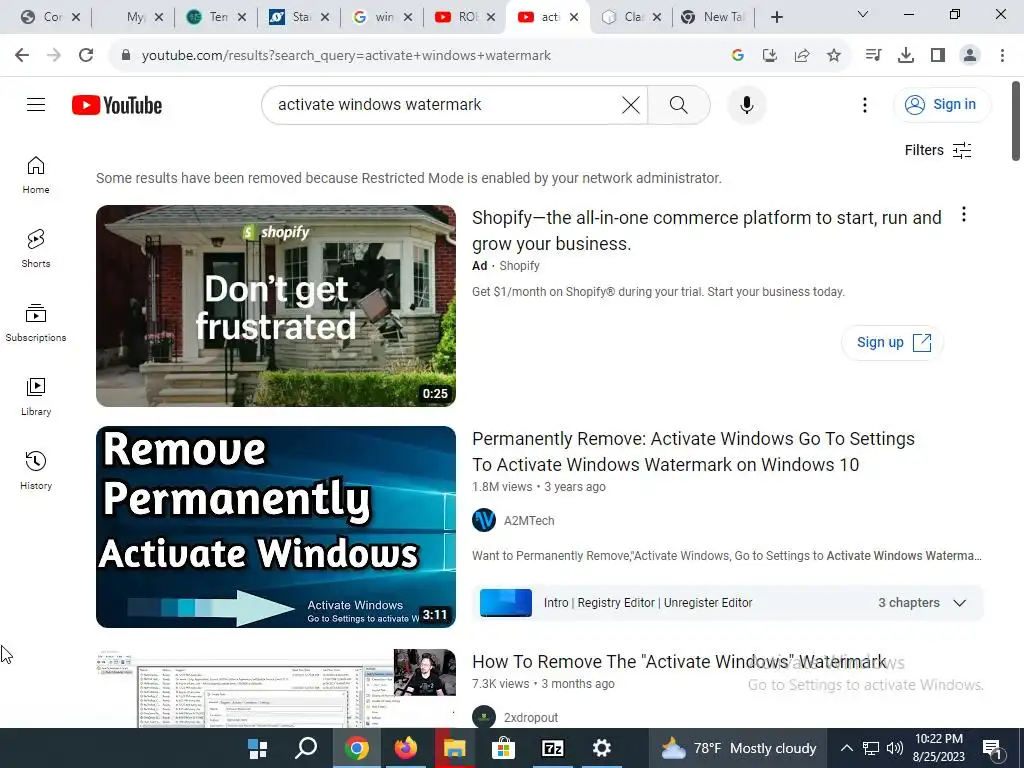Open the Shopify ad three-dot menu
1024x768 pixels.
[963, 214]
